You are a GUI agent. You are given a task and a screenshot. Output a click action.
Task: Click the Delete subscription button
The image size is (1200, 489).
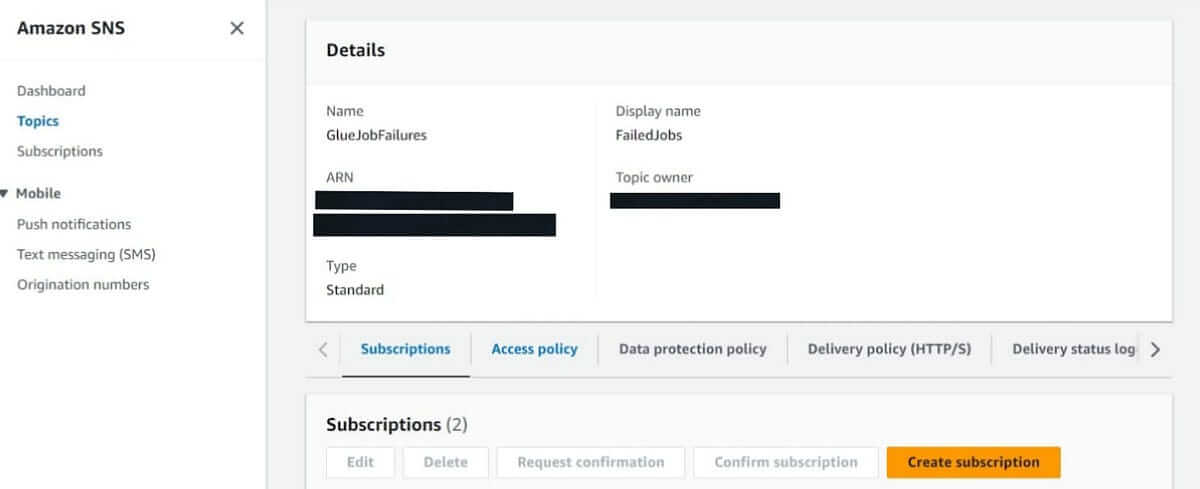[445, 462]
